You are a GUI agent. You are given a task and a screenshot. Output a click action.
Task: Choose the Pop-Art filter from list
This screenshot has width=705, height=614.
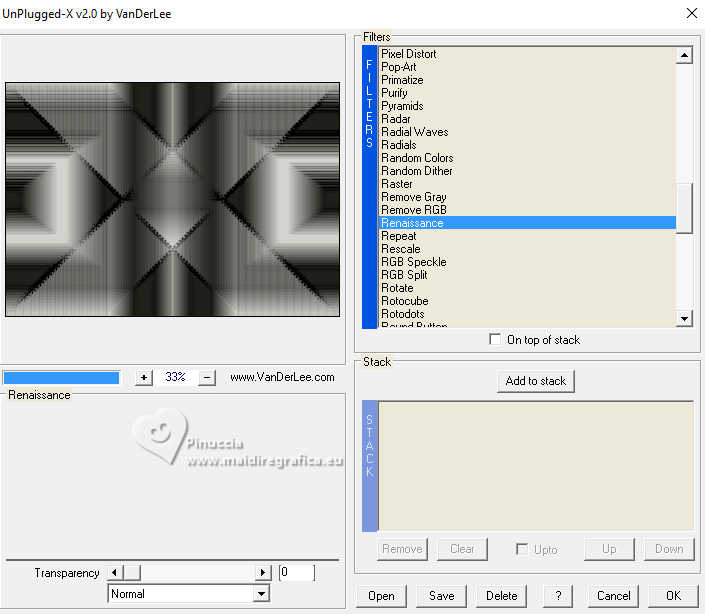[x=398, y=67]
